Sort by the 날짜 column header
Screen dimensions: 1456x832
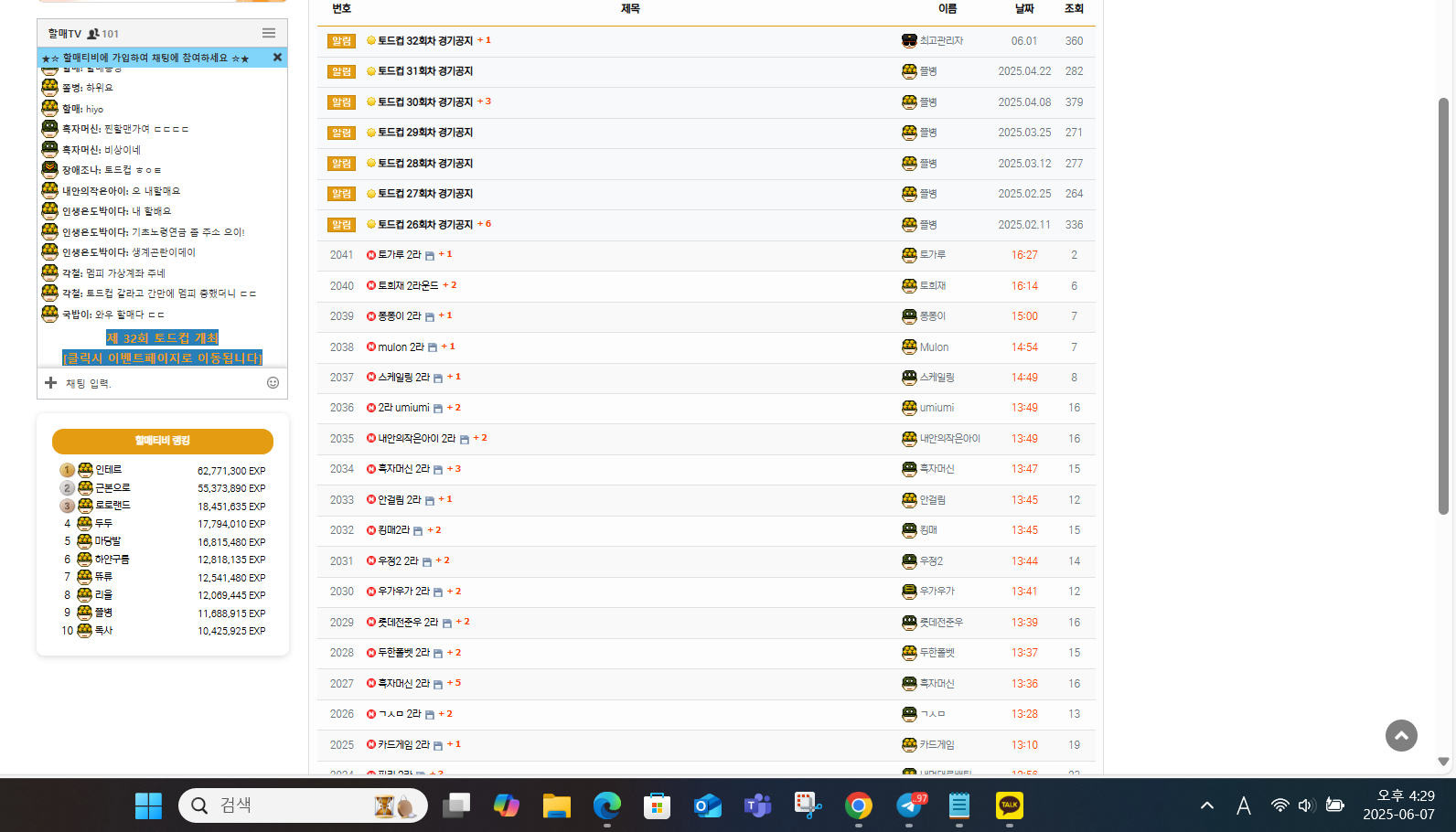pos(1023,8)
